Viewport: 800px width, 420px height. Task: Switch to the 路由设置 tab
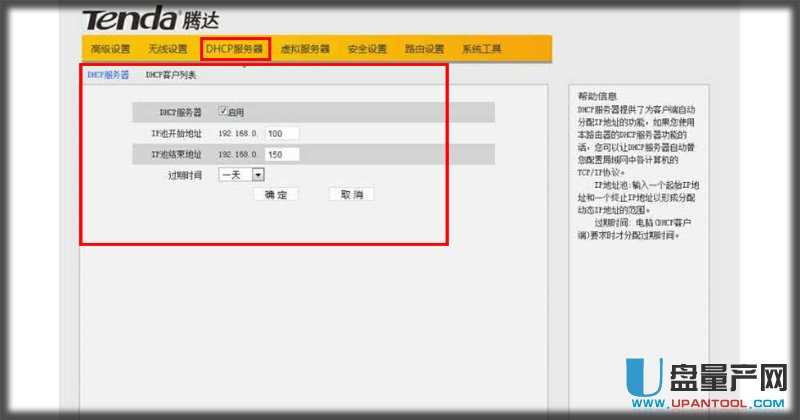point(424,49)
